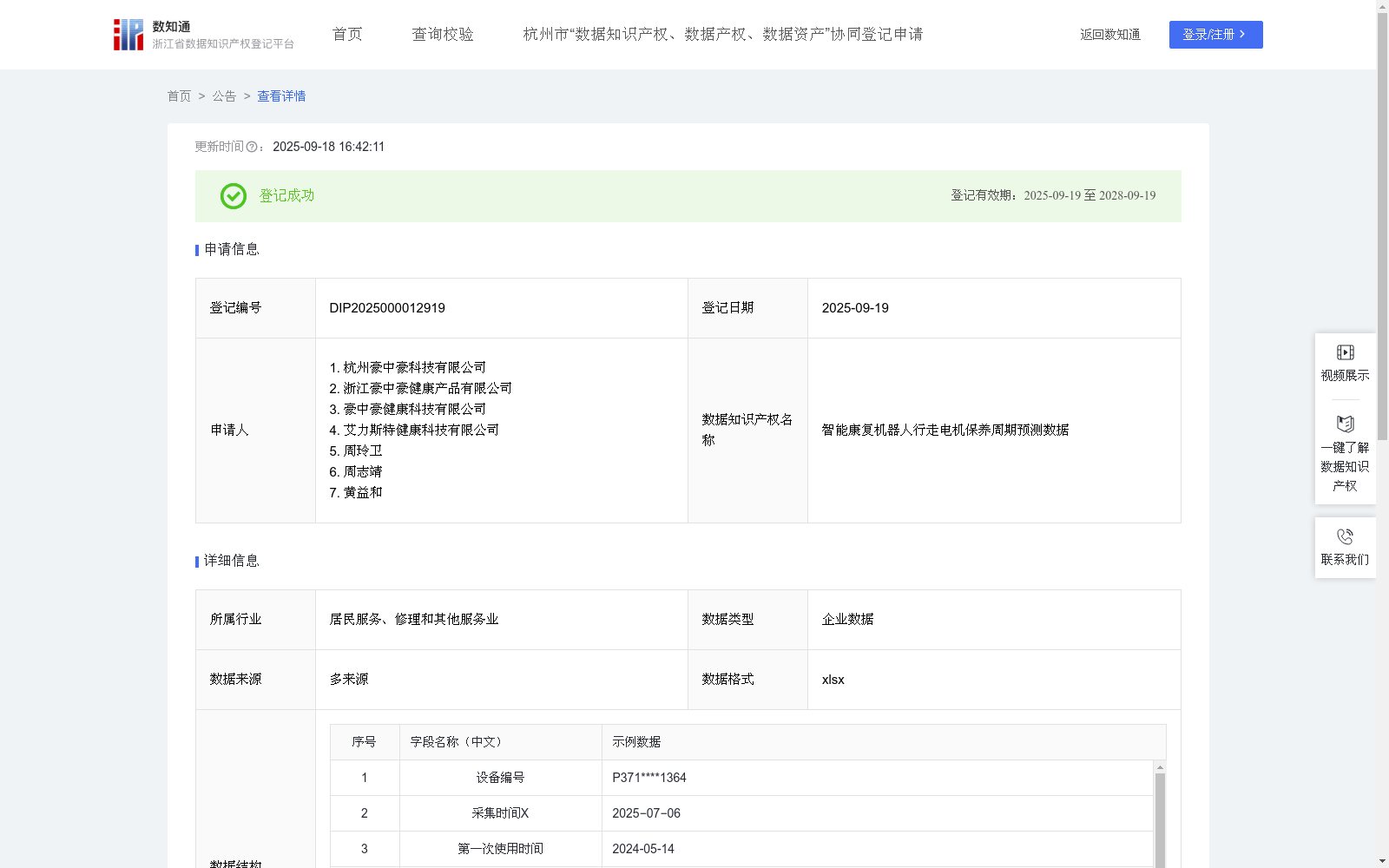This screenshot has width=1389, height=868.
Task: Click 企业数据 data type value
Action: tap(847, 620)
